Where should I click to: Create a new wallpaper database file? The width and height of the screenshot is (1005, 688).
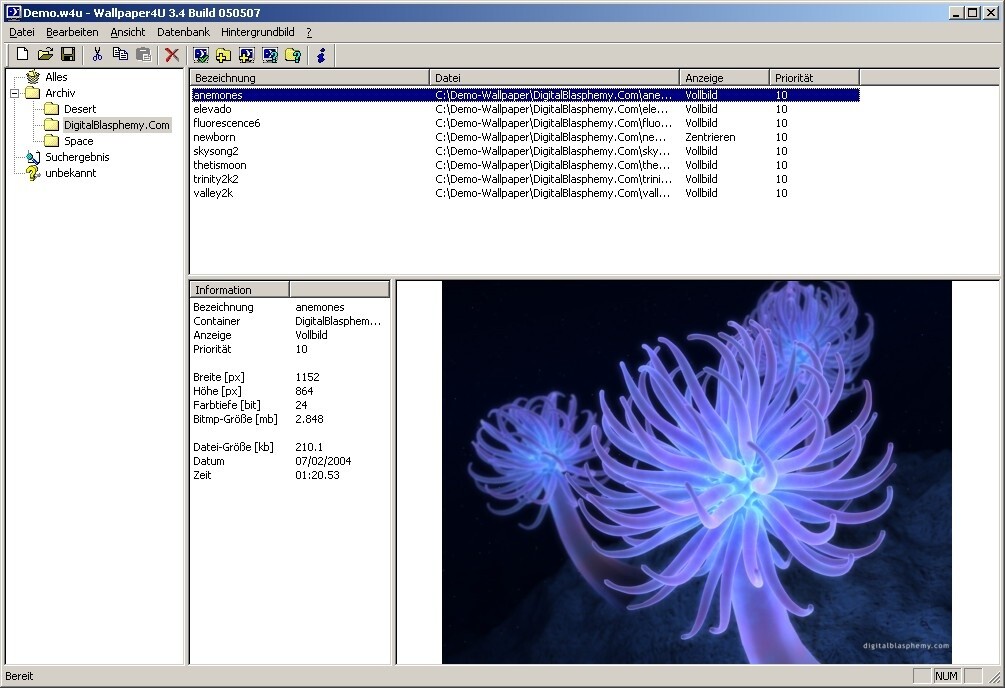pos(22,55)
